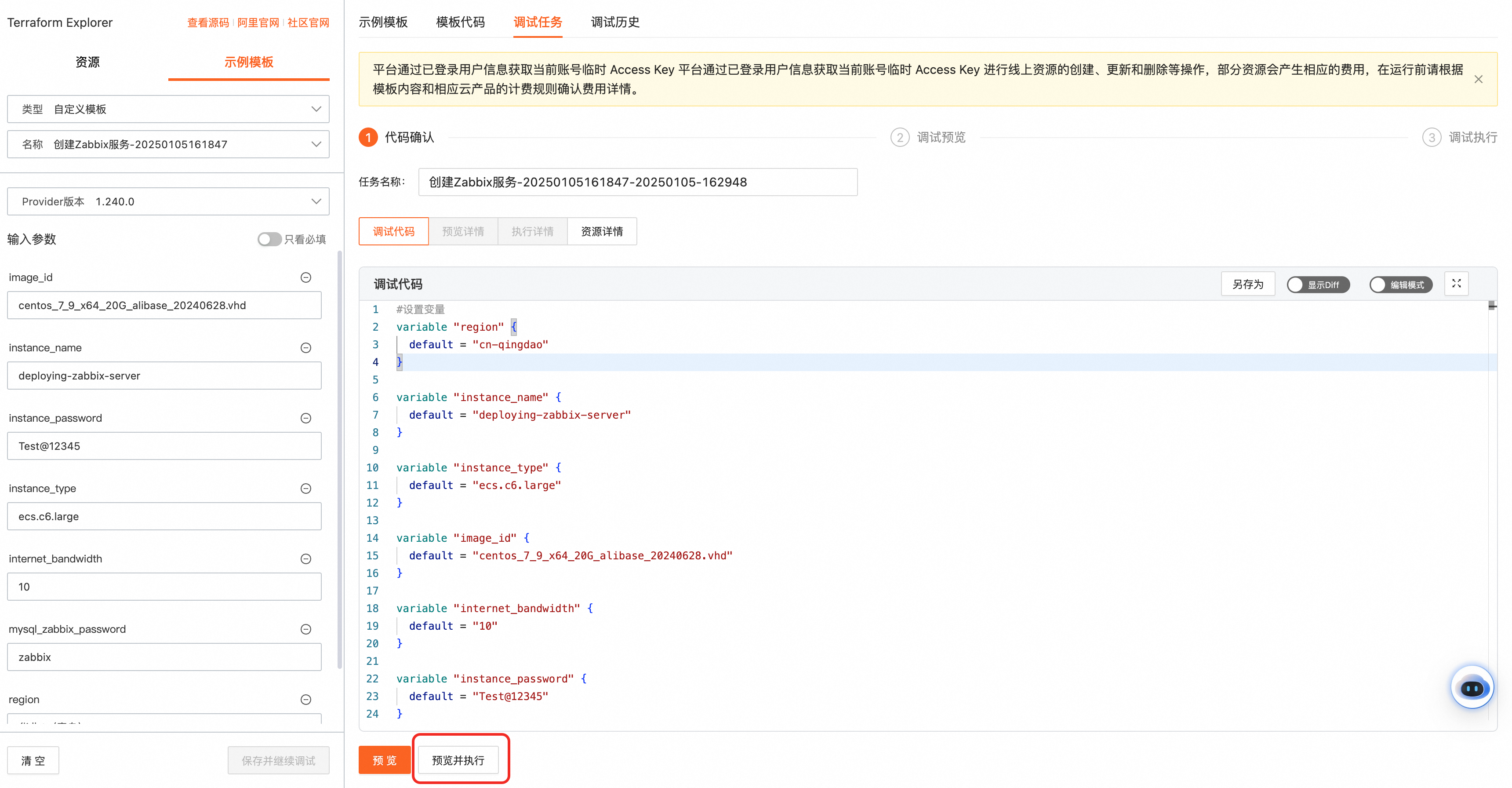Close the yellow Access Key notice banner

click(1479, 79)
